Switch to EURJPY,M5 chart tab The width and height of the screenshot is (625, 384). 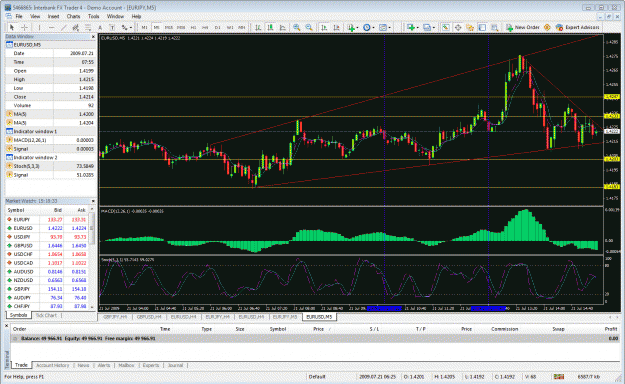pos(285,317)
